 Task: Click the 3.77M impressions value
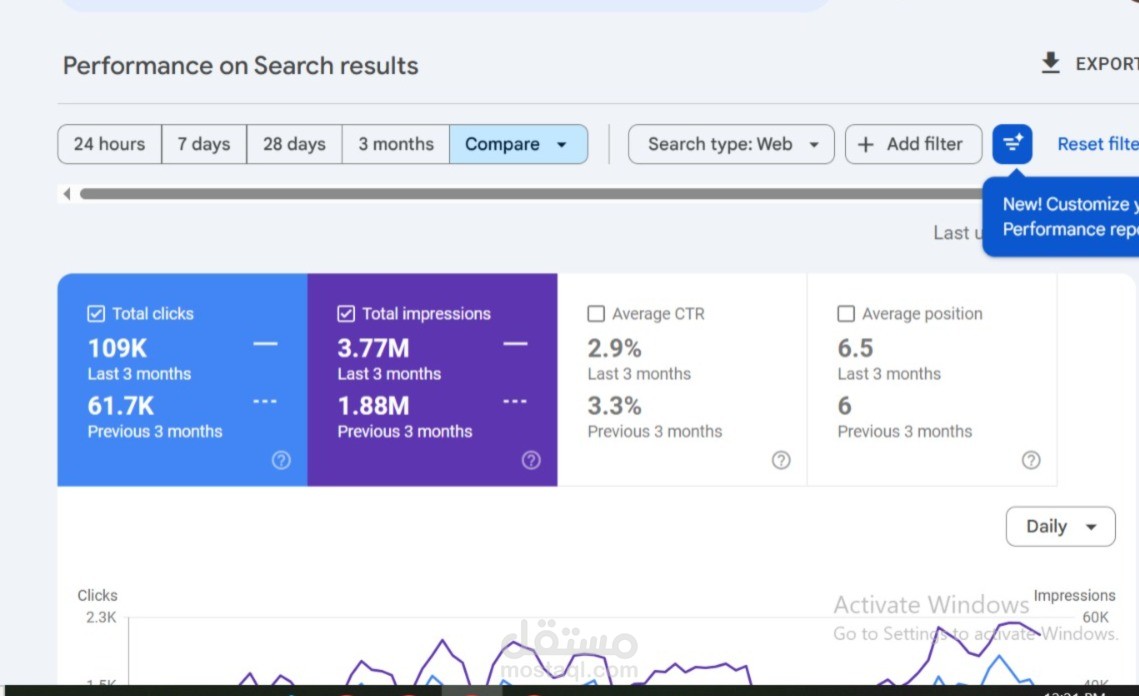click(373, 348)
